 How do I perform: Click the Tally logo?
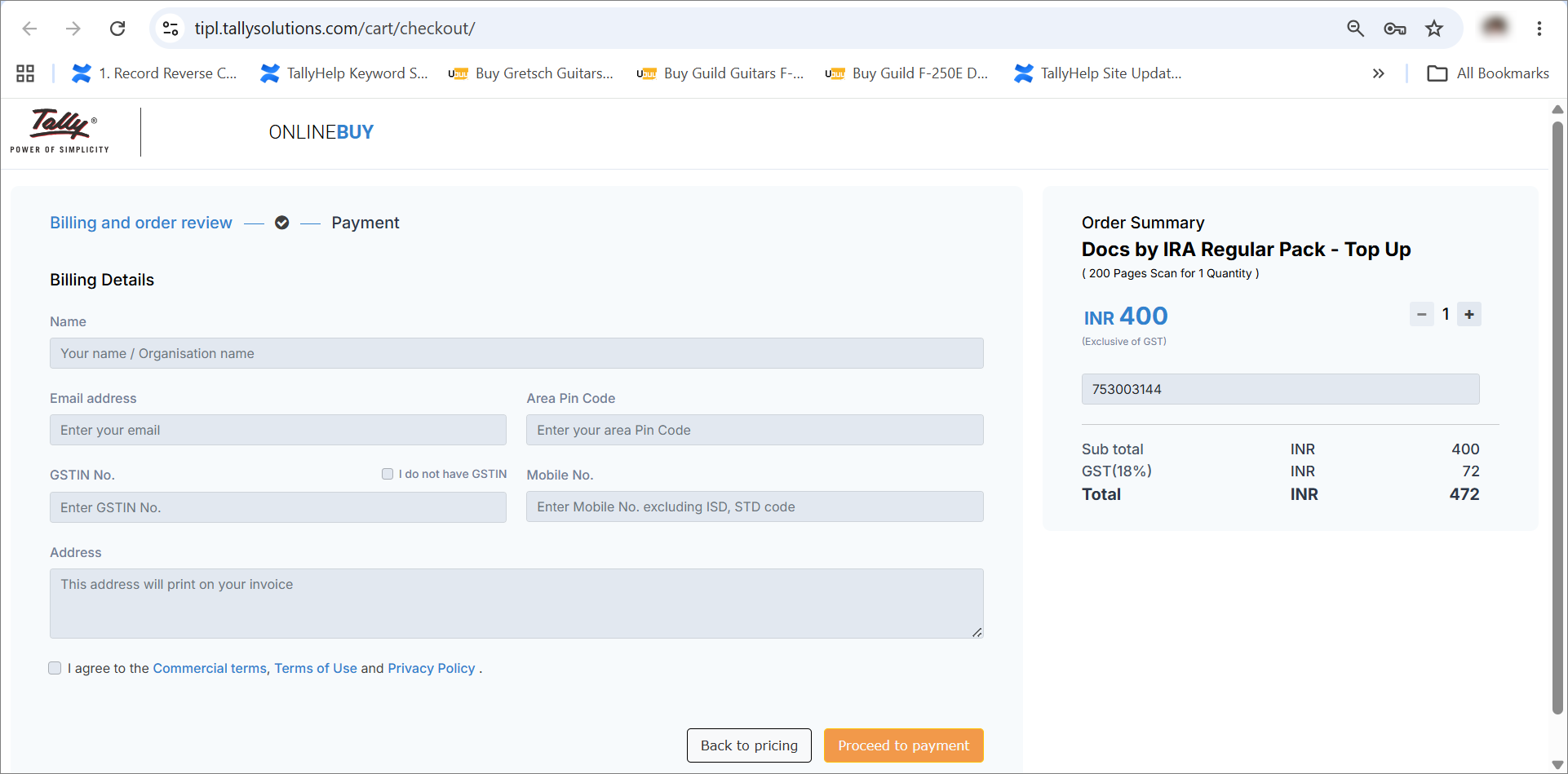[x=60, y=130]
